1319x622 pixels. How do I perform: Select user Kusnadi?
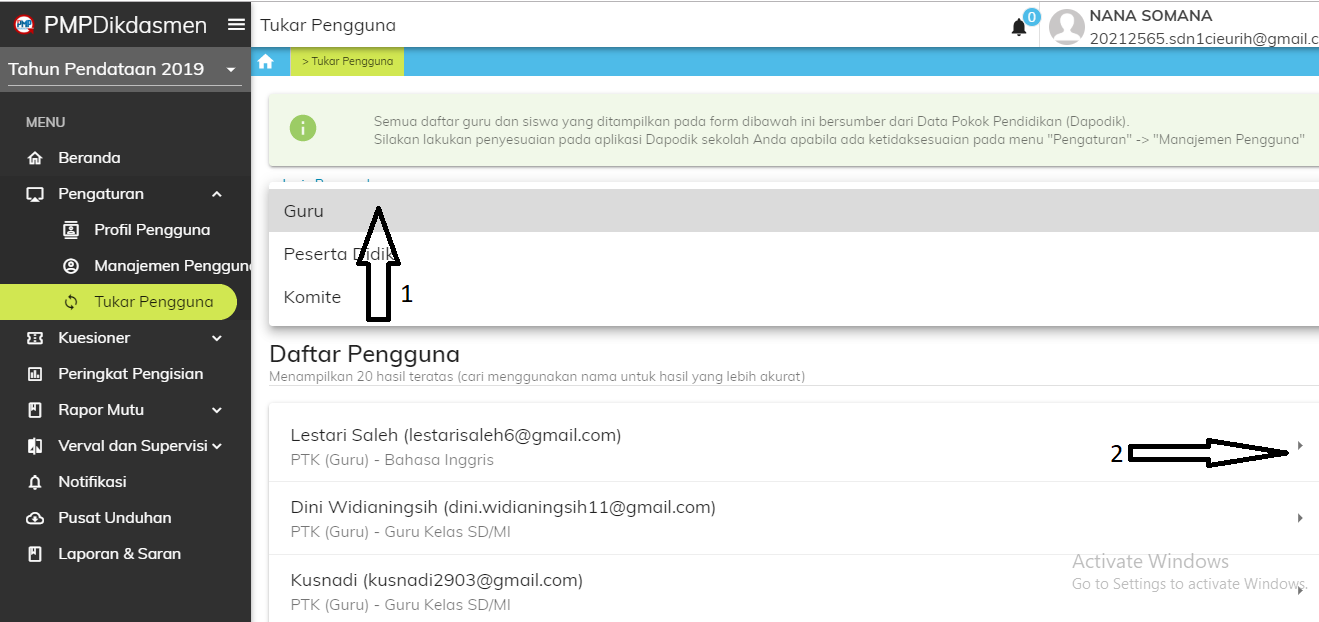tap(794, 590)
